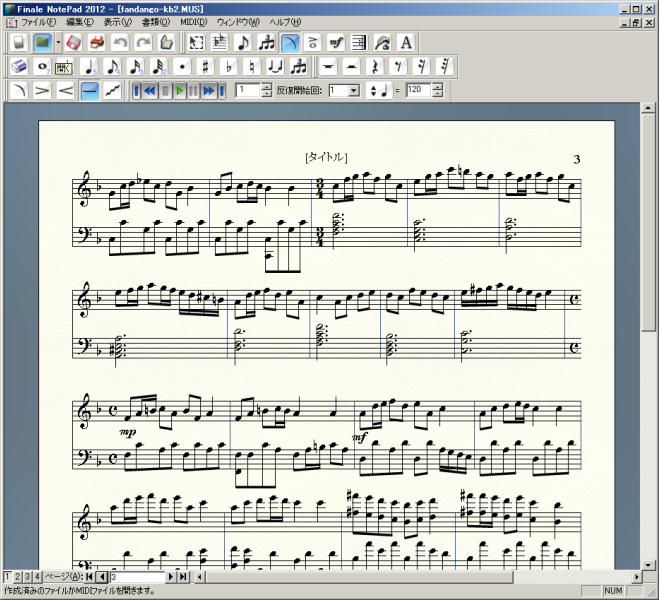
Task: Open the repeat start pass dropdown
Action: (354, 90)
